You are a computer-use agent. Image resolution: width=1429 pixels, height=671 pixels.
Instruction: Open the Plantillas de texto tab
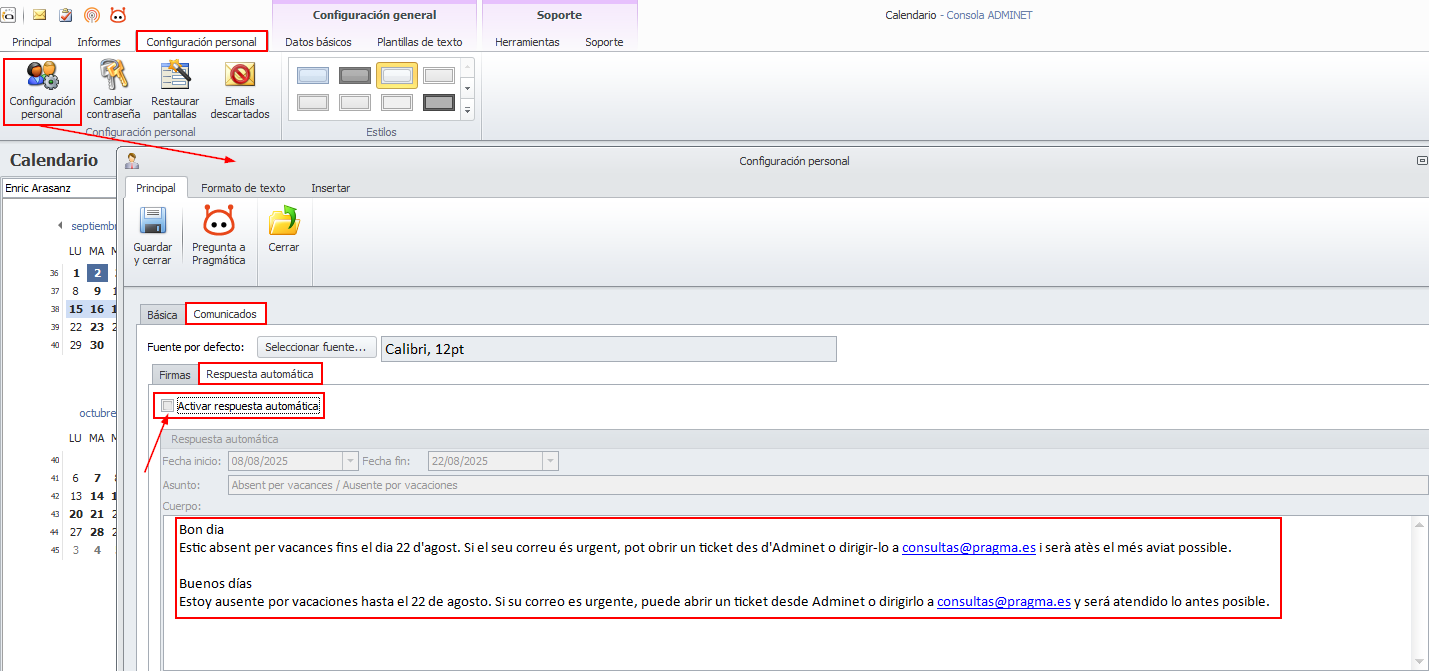[420, 42]
